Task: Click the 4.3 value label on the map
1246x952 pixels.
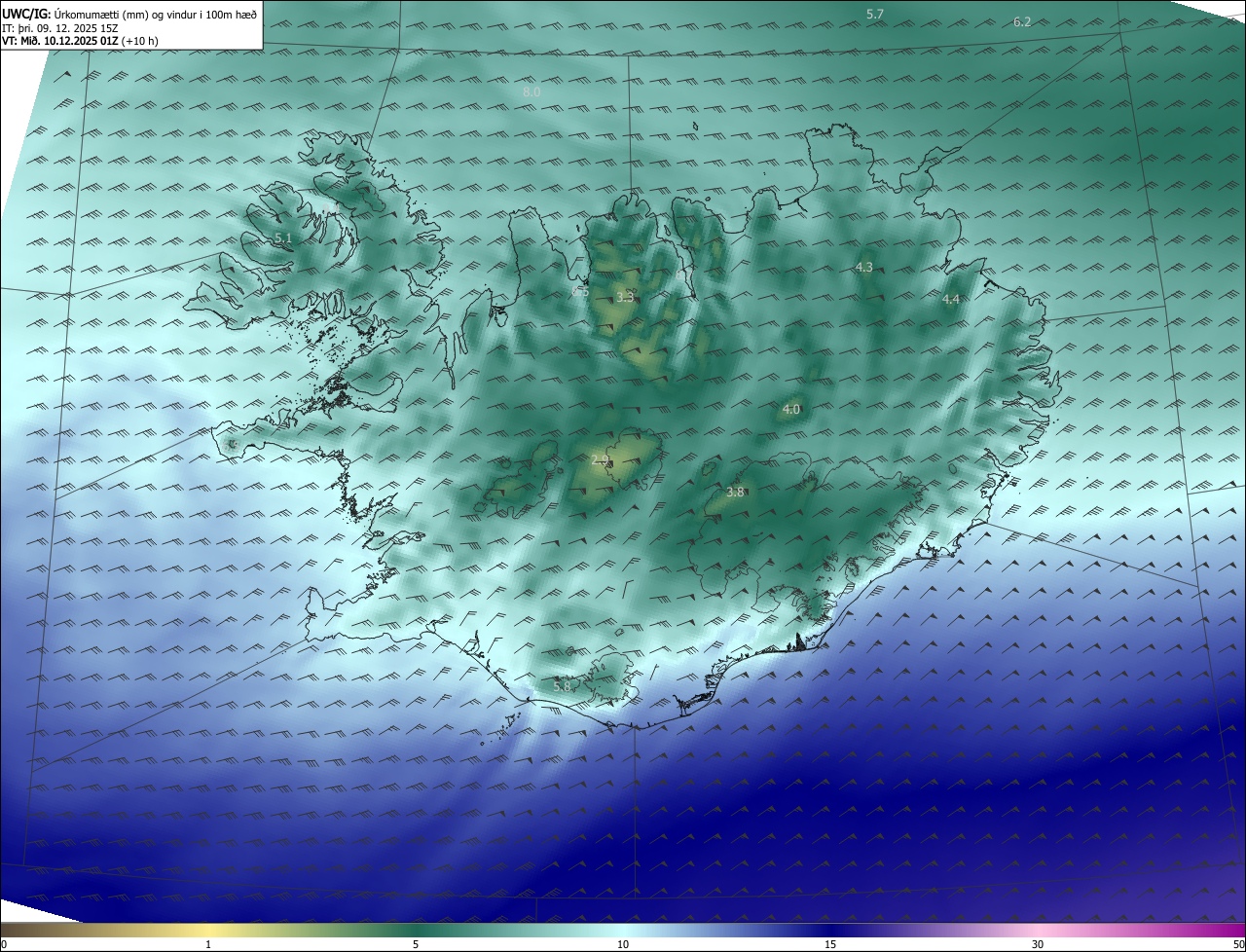Action: pos(864,267)
